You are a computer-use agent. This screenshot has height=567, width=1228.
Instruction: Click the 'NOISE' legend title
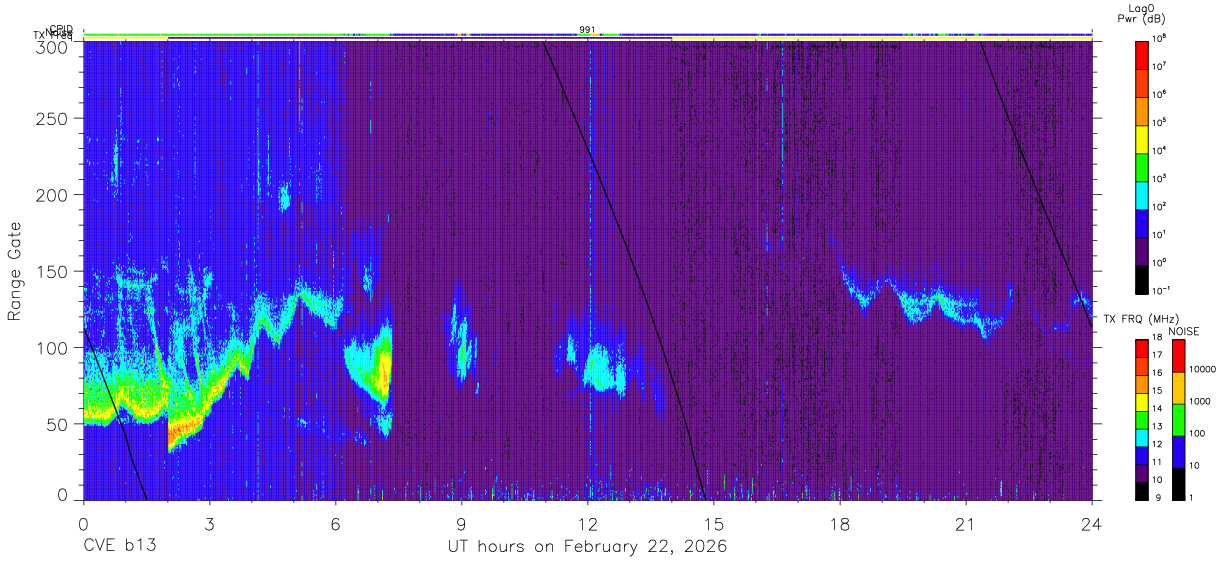(x=1184, y=331)
